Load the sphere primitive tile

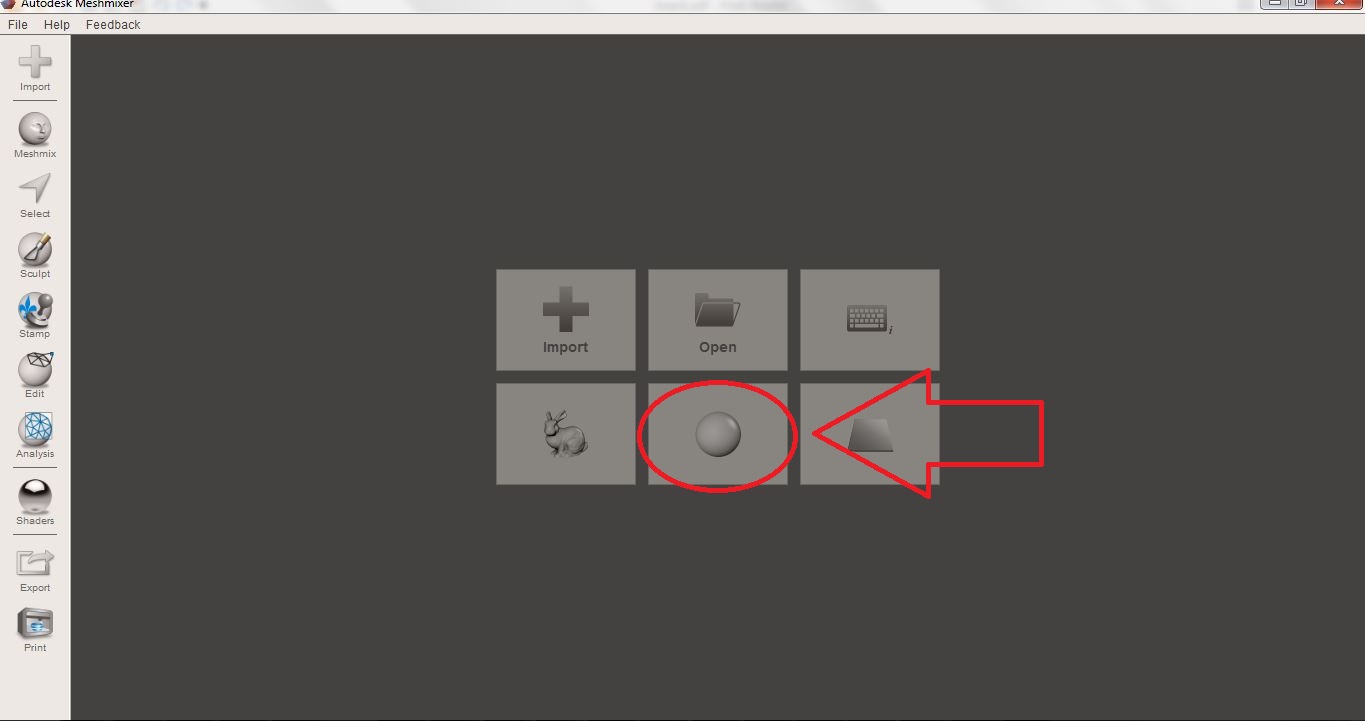point(718,434)
